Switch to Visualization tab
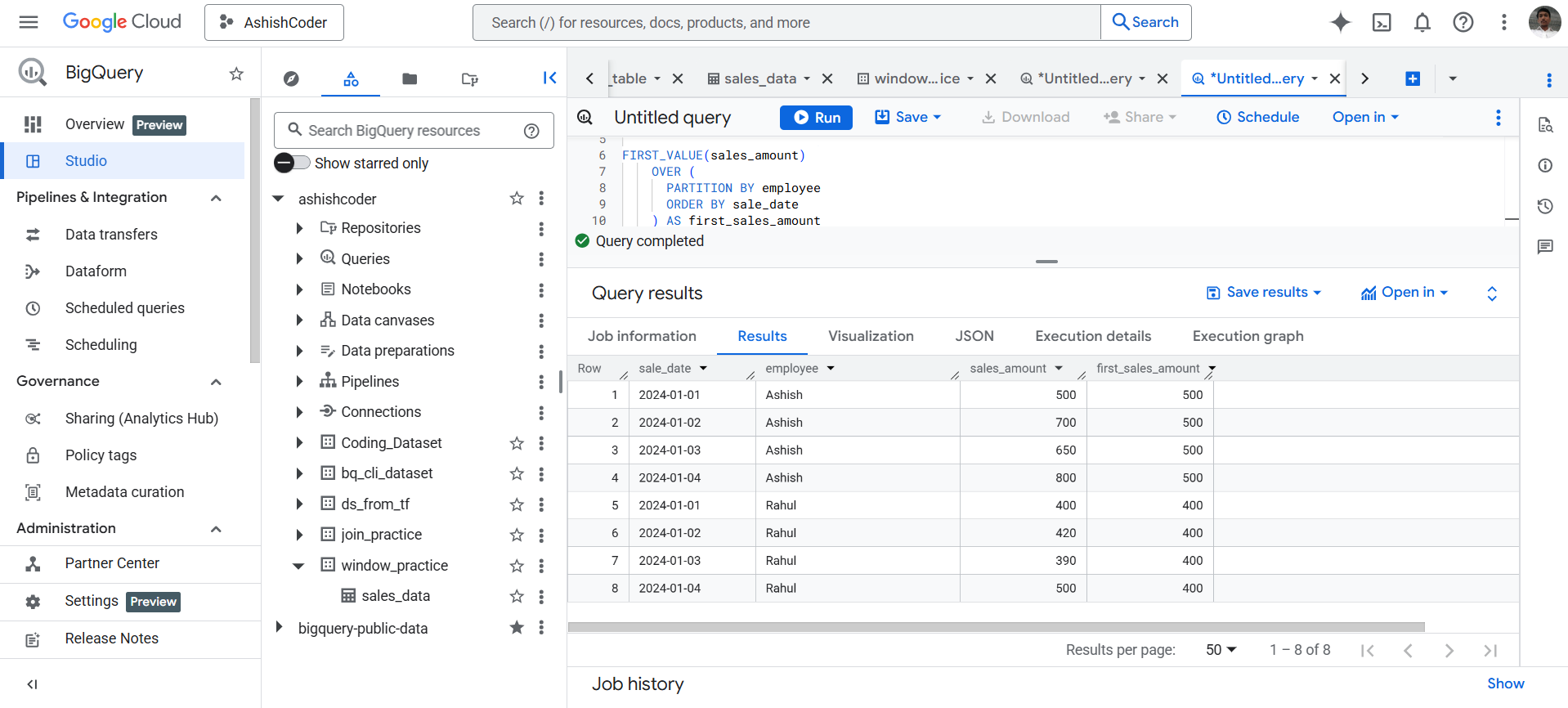Screen dimensions: 1568x708 pyautogui.click(x=871, y=336)
